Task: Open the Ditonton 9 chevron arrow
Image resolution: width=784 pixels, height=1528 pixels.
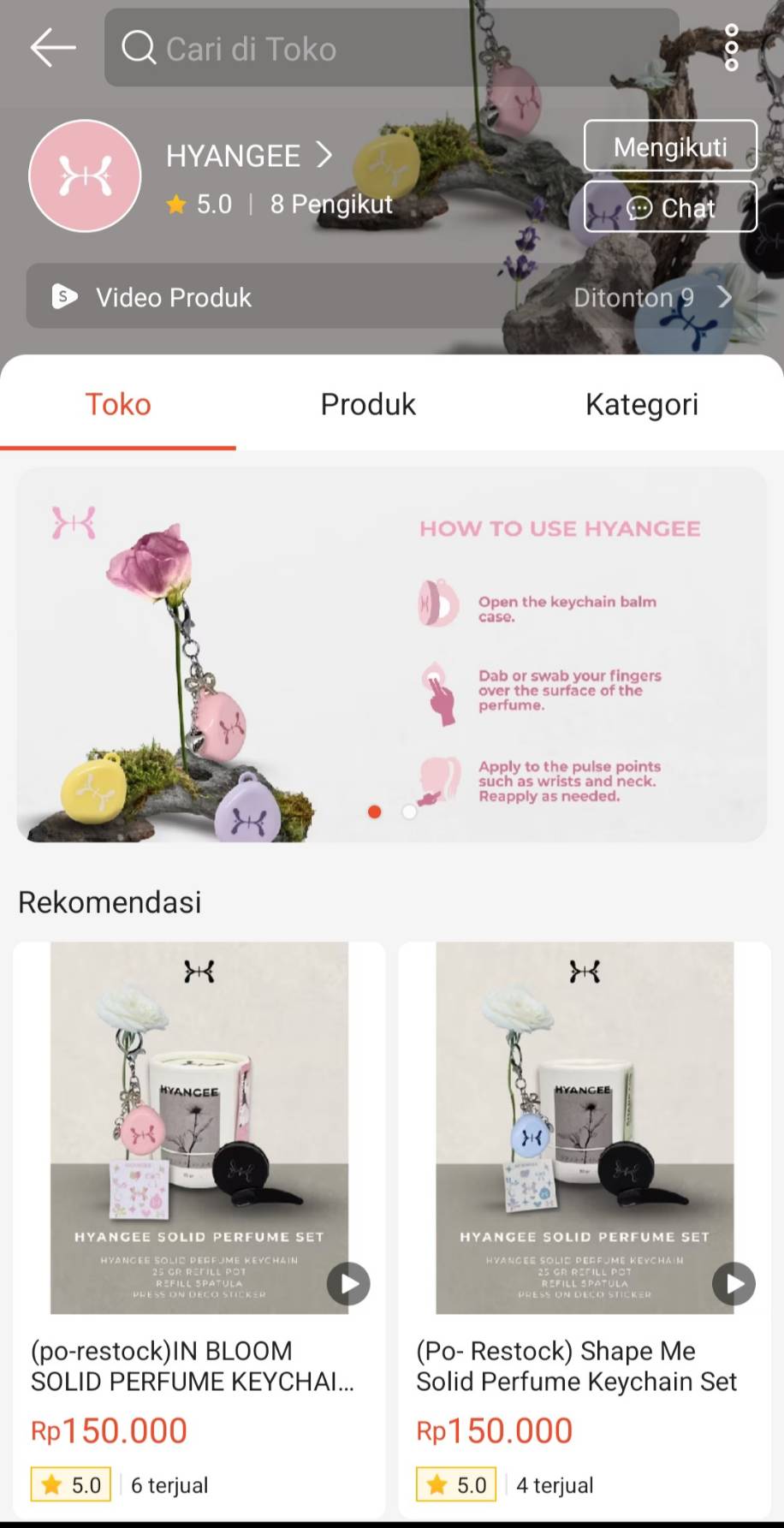Action: (724, 297)
